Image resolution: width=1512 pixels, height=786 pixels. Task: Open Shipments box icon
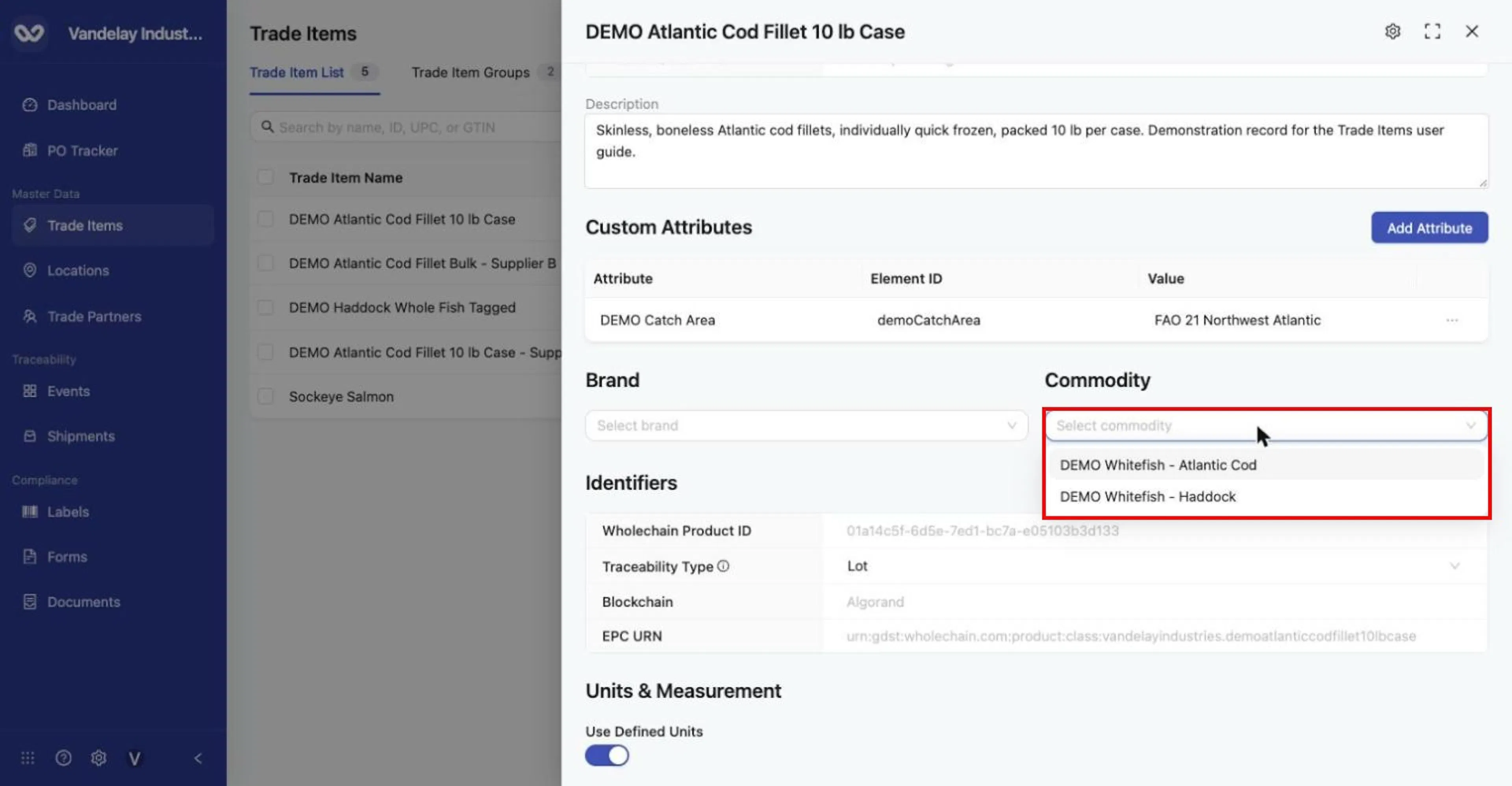point(30,436)
